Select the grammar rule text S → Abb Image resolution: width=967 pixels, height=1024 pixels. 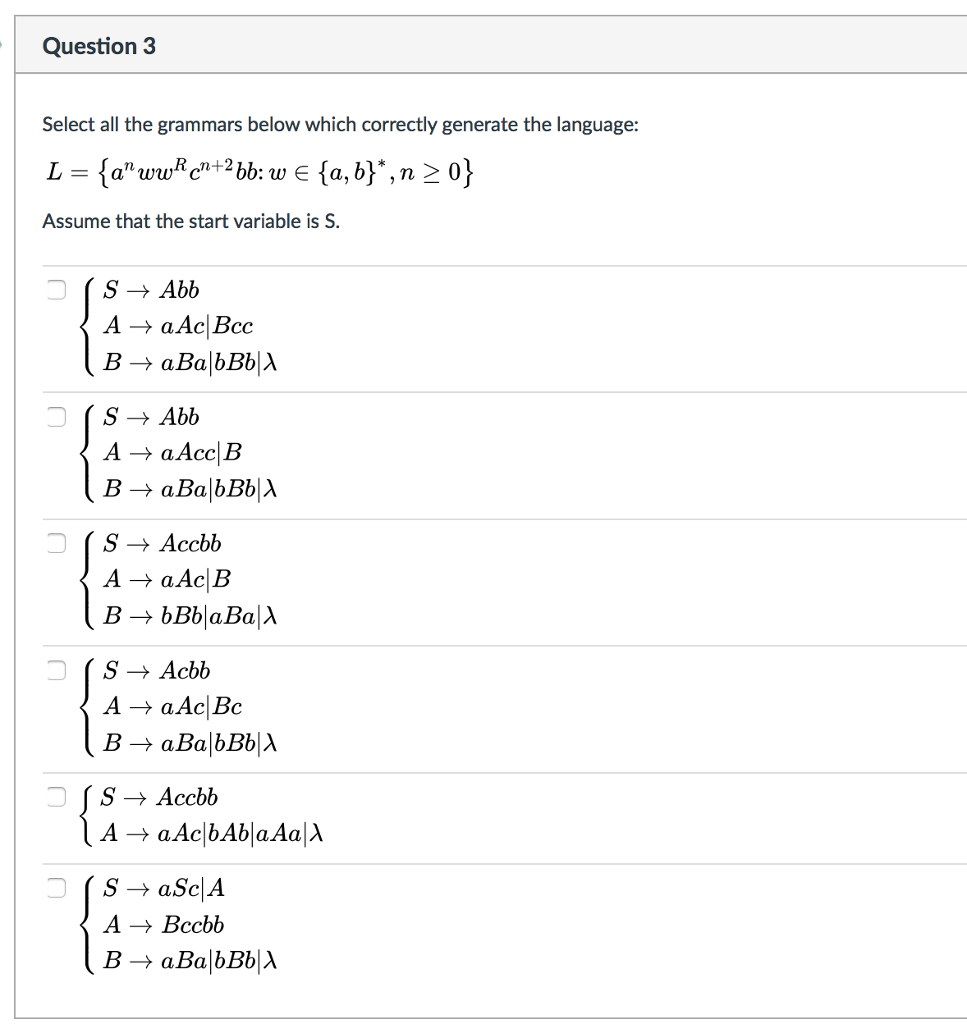[x=151, y=289]
